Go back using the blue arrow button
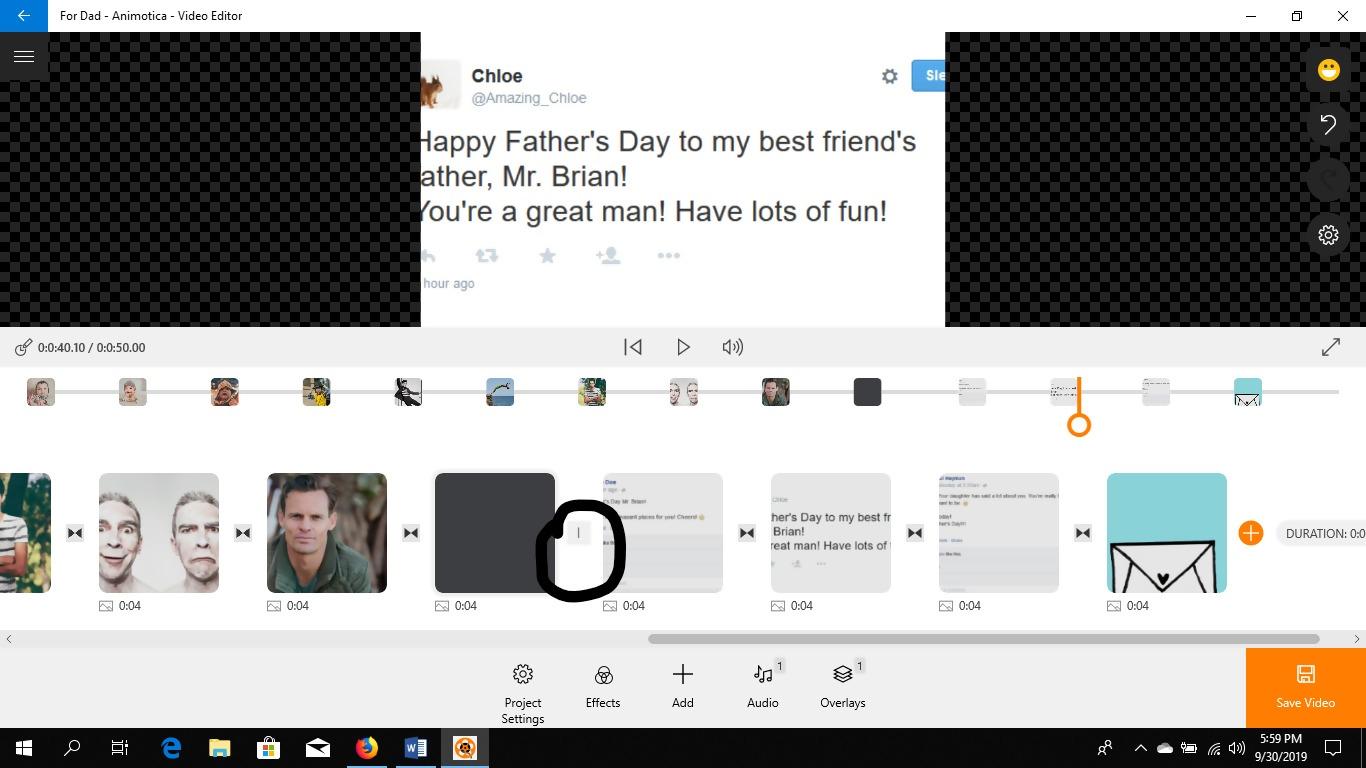Viewport: 1366px width, 768px height. click(24, 16)
